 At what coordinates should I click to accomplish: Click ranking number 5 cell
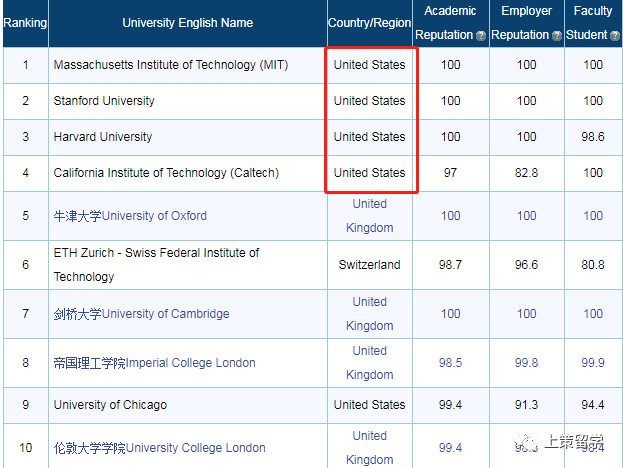tap(26, 216)
